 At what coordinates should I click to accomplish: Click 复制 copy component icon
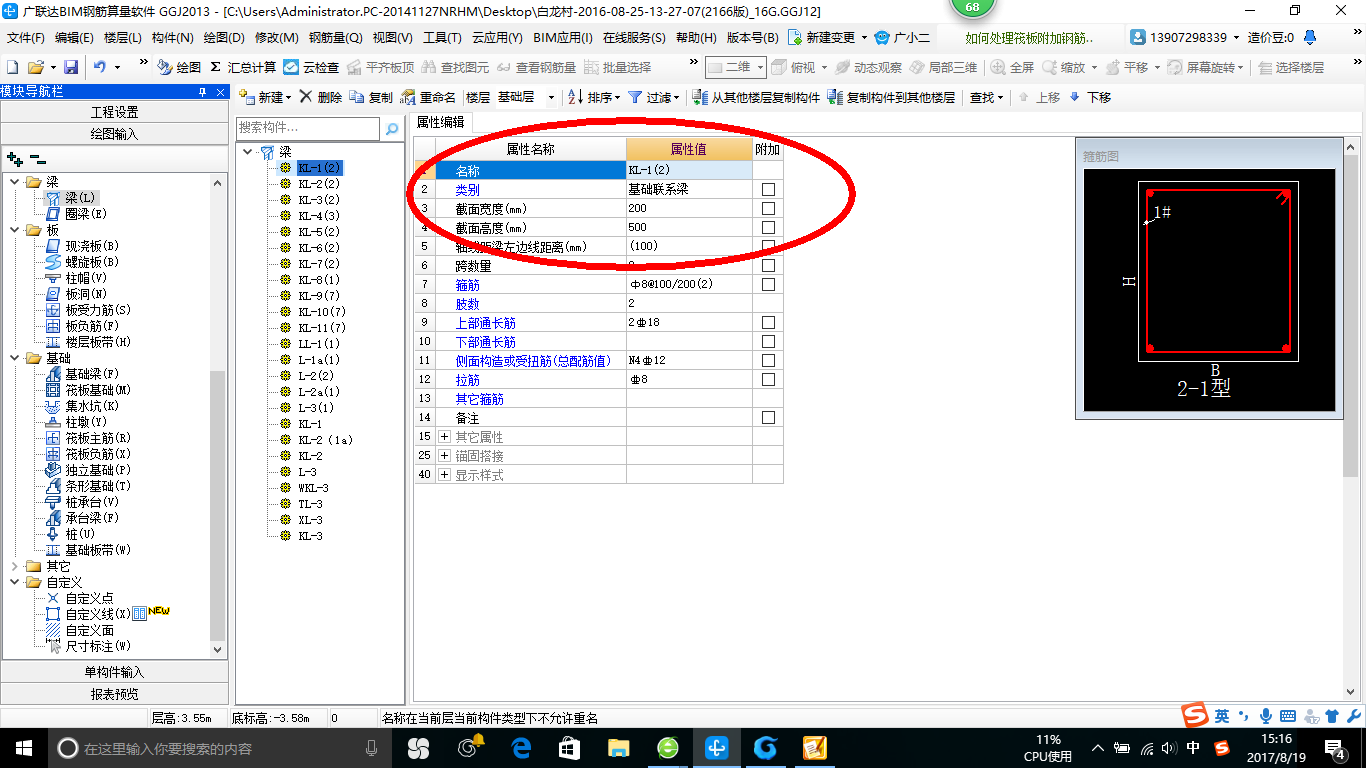pos(371,97)
